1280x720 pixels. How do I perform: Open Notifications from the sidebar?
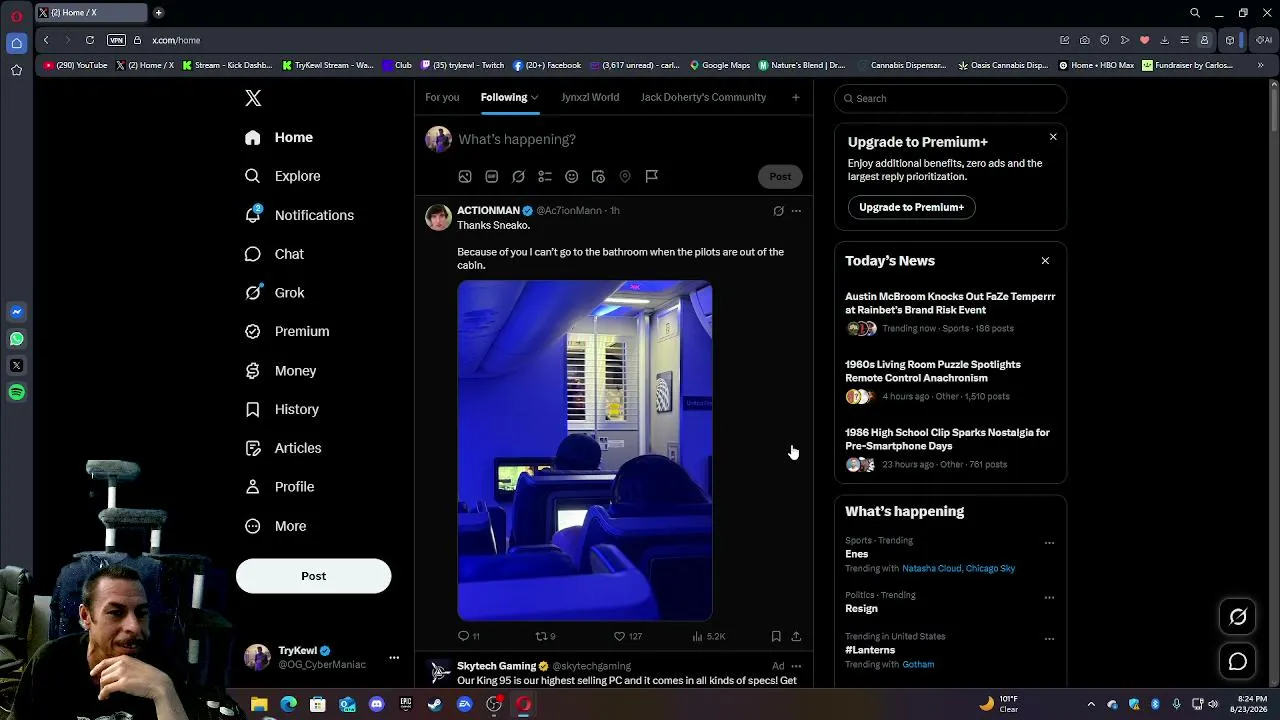[x=299, y=215]
